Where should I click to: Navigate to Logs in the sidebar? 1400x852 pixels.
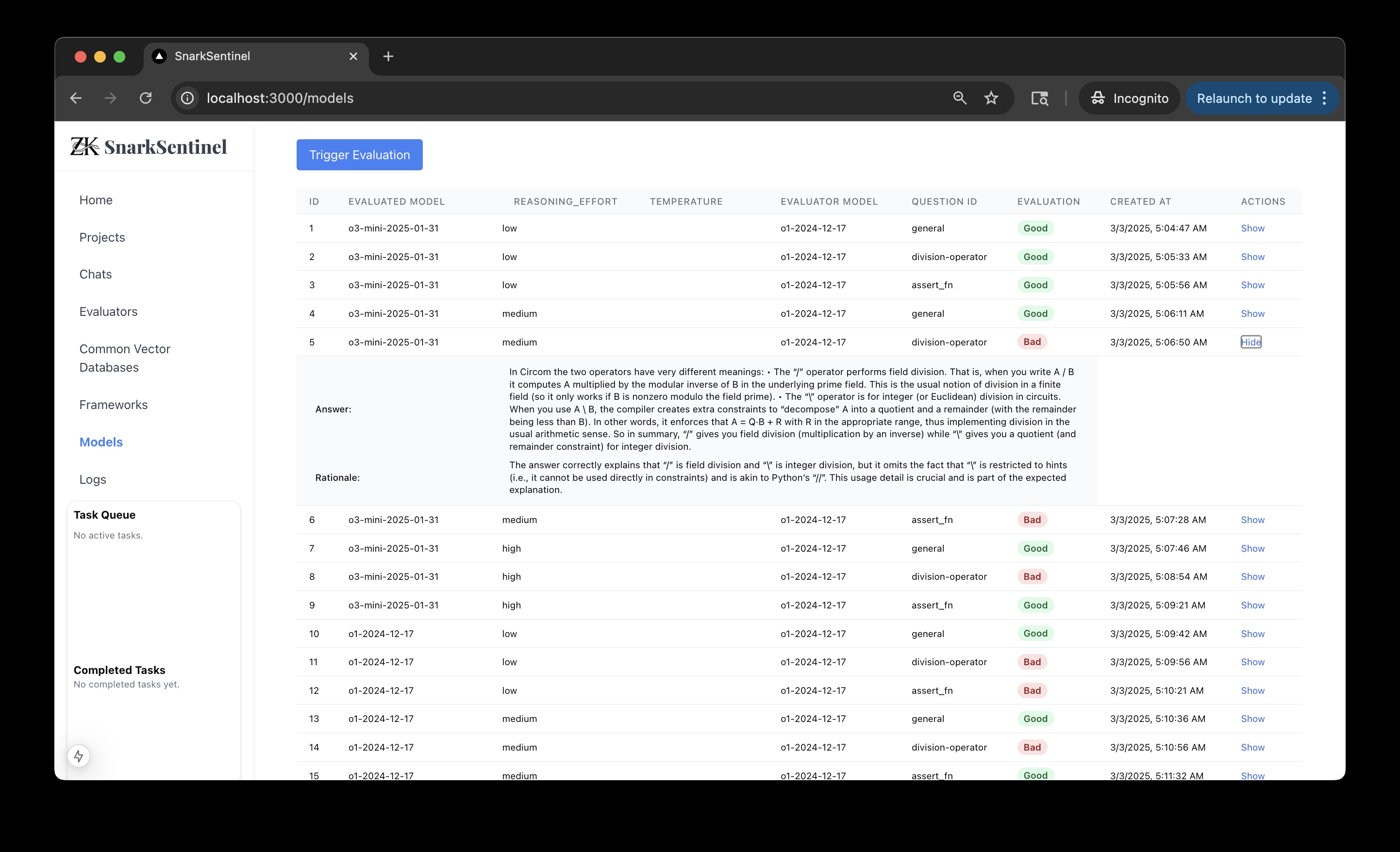pos(93,479)
